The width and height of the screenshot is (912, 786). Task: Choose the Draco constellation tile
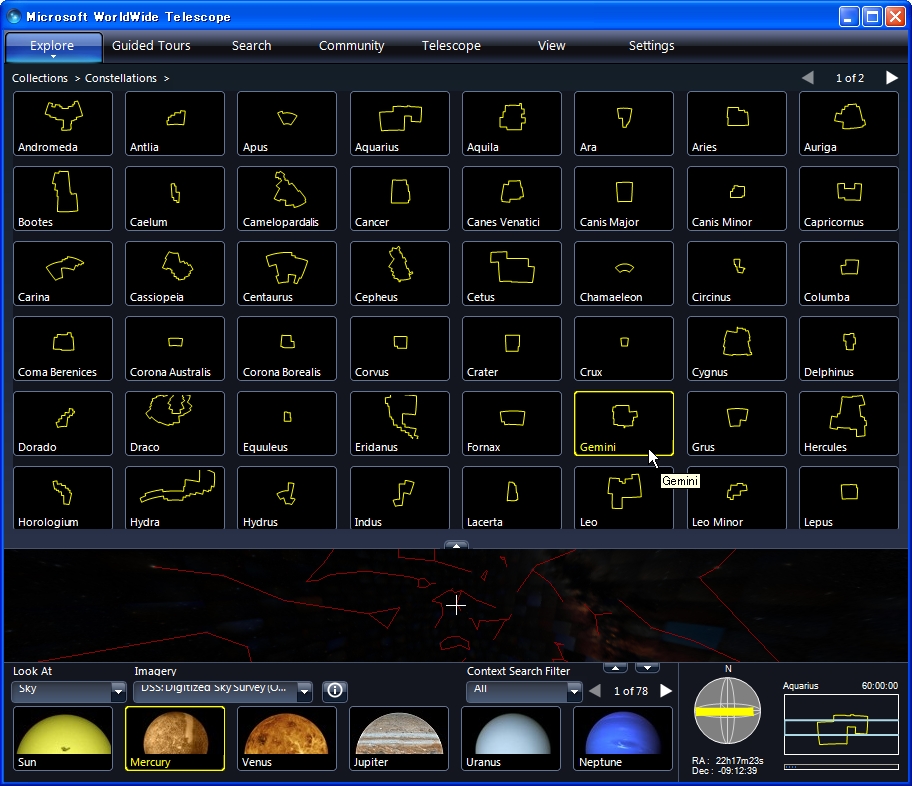(x=175, y=424)
